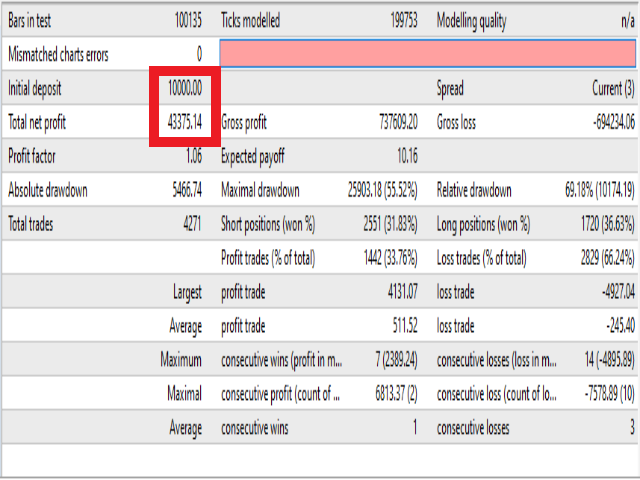Select the consecutive wins value 7 (2389.24)

396,360
